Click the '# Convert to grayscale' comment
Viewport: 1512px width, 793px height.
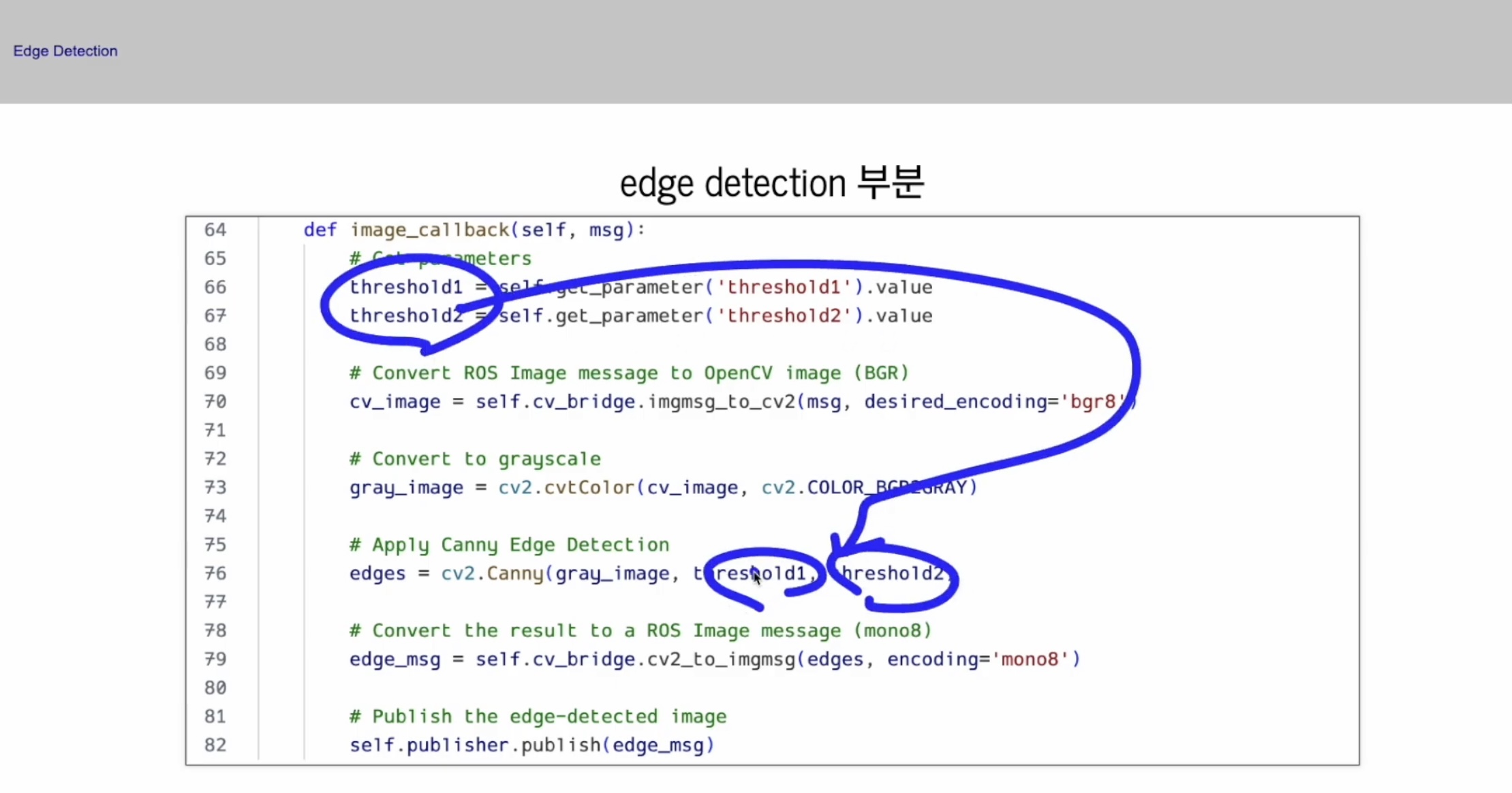point(475,458)
